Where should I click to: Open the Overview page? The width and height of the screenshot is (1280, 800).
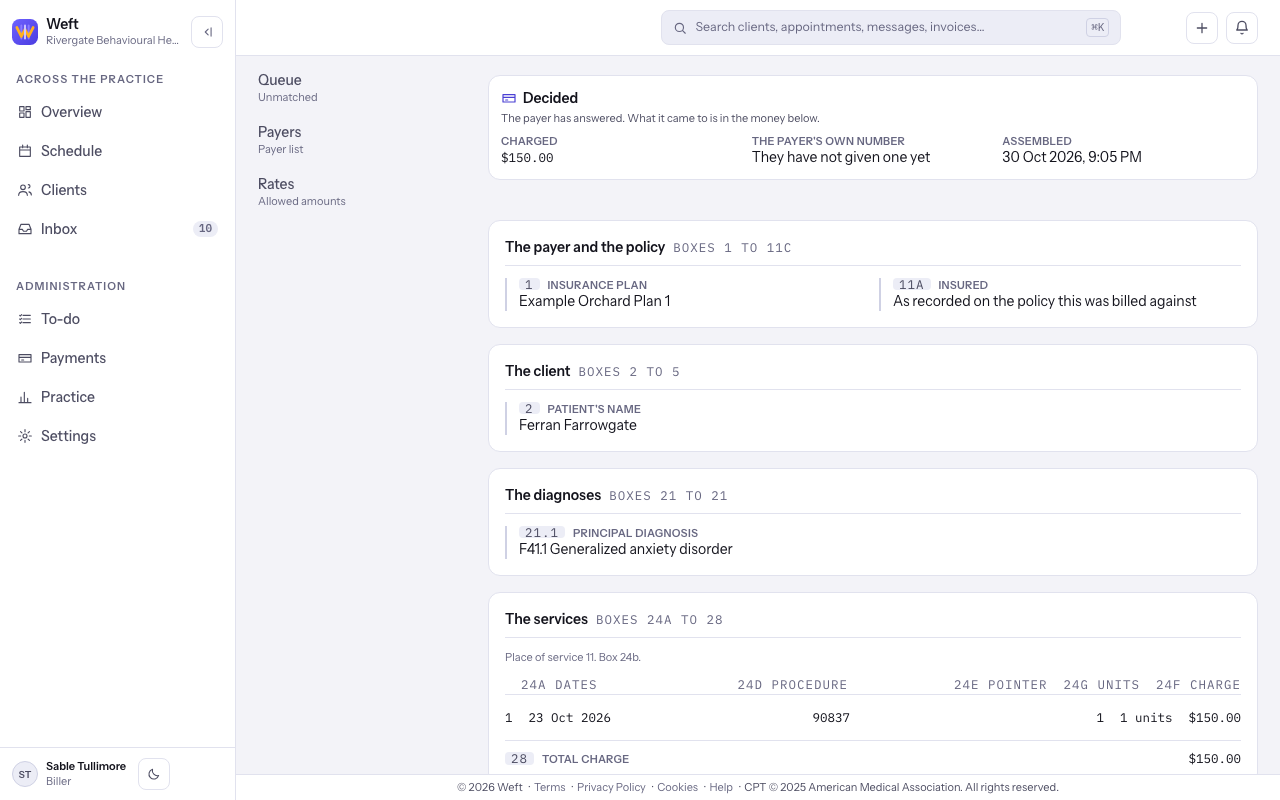tap(118, 112)
